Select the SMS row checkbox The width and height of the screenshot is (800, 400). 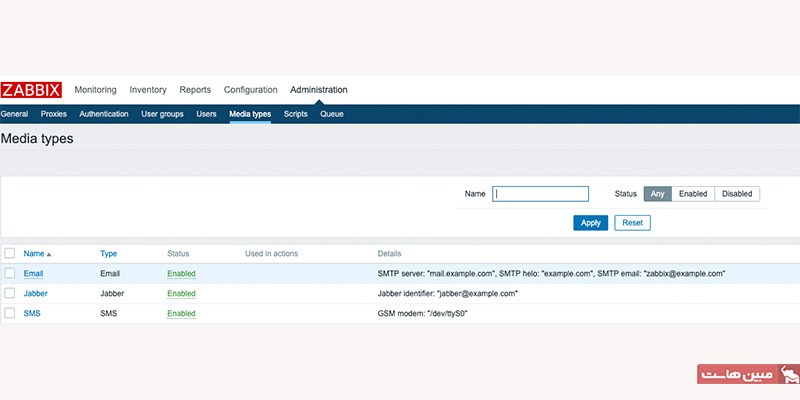pos(10,313)
